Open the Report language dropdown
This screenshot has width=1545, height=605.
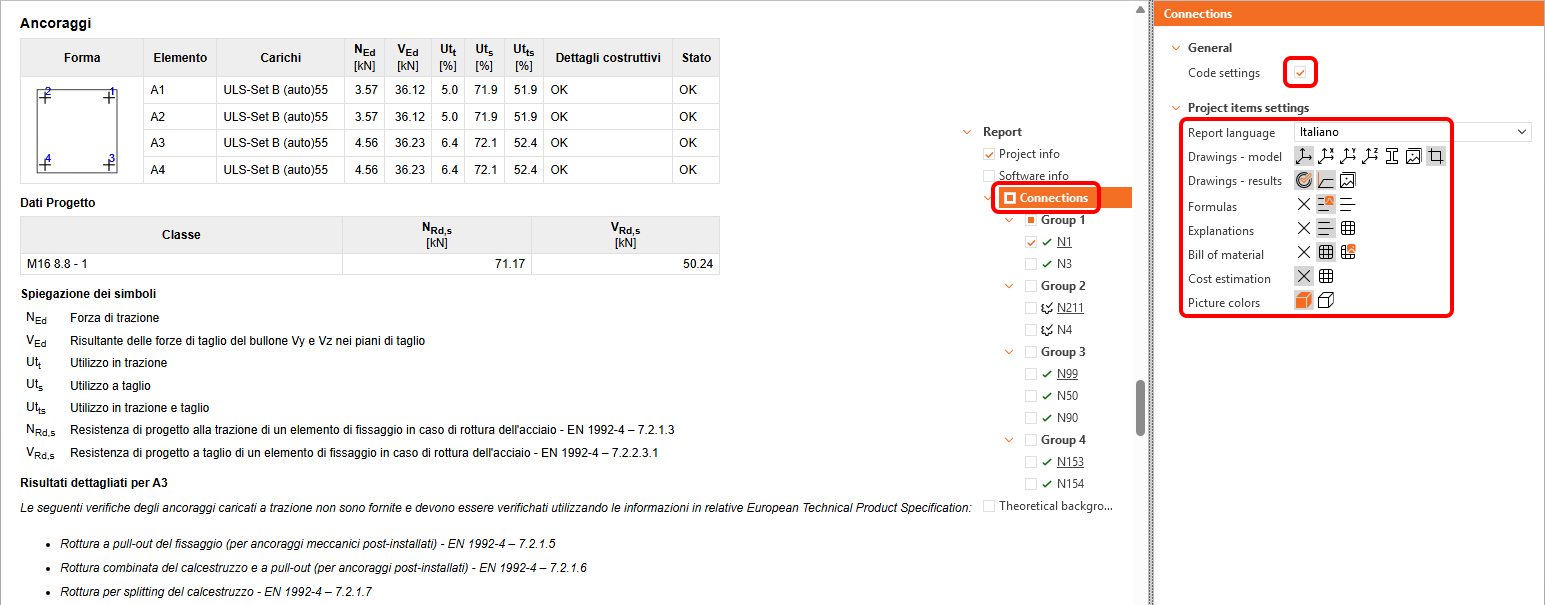click(1412, 132)
